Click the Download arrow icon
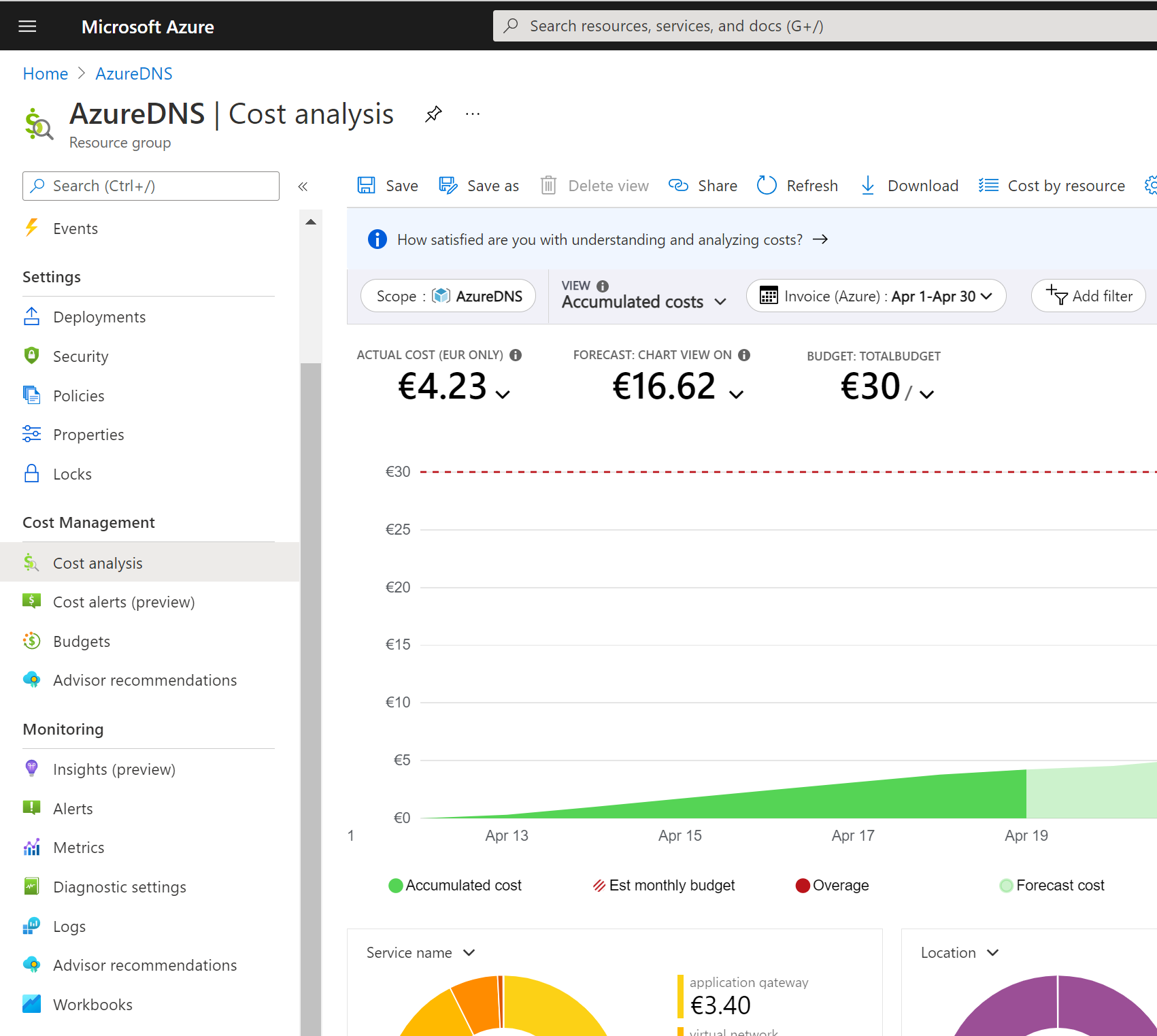This screenshot has height=1036, width=1157. [x=867, y=185]
